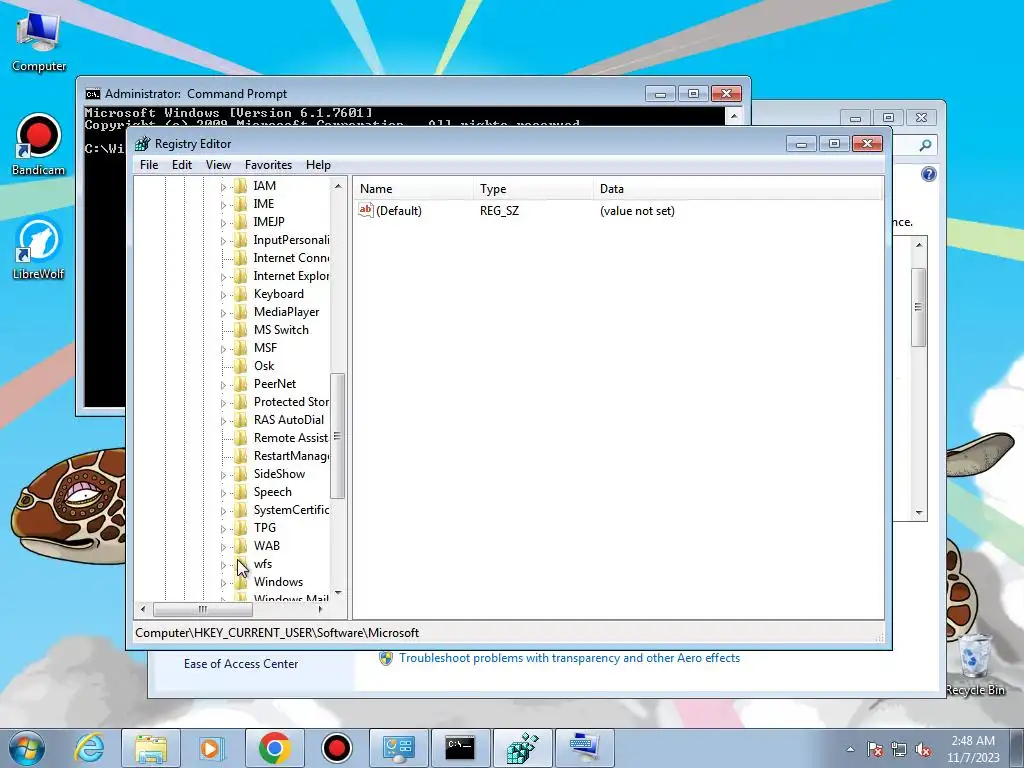Click the tree horizontal scroll right arrow
The width and height of the screenshot is (1024, 768).
click(x=320, y=609)
